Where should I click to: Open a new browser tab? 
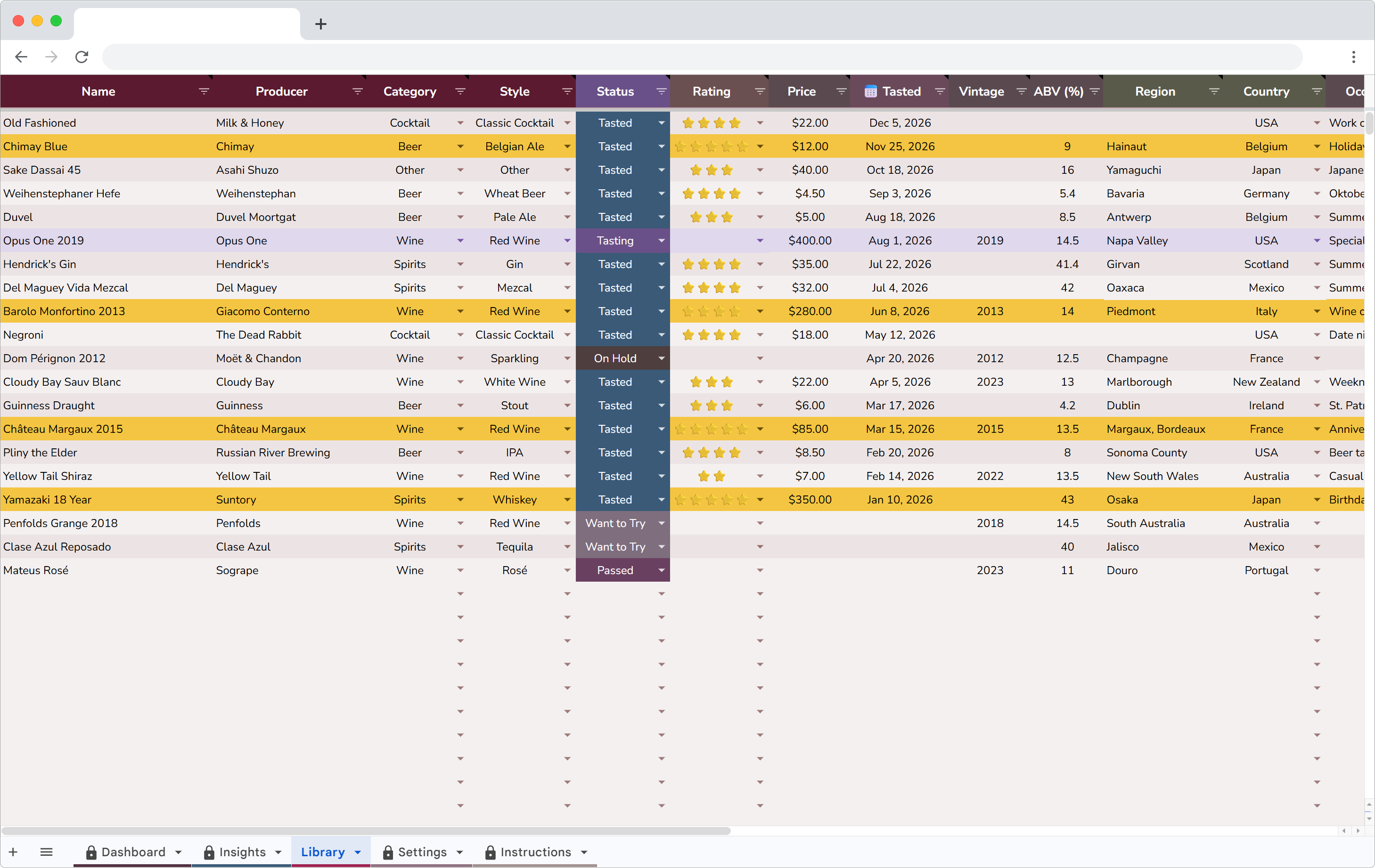point(320,24)
